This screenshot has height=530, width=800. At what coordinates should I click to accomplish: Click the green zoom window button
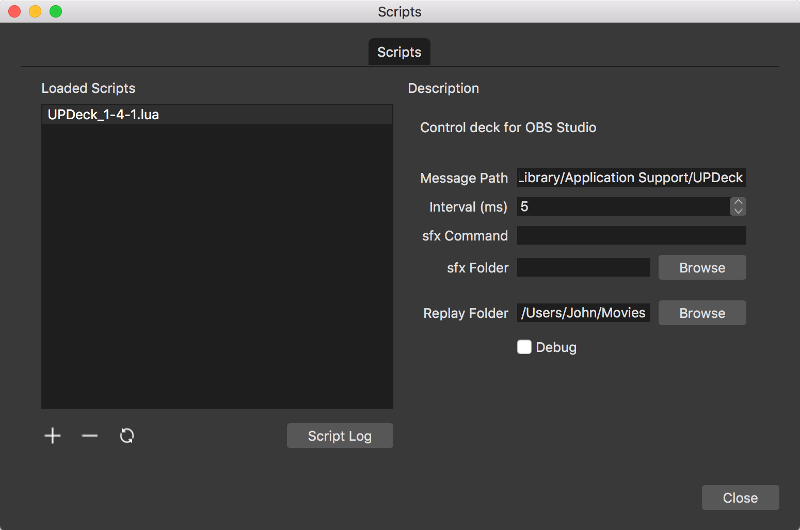coord(55,12)
